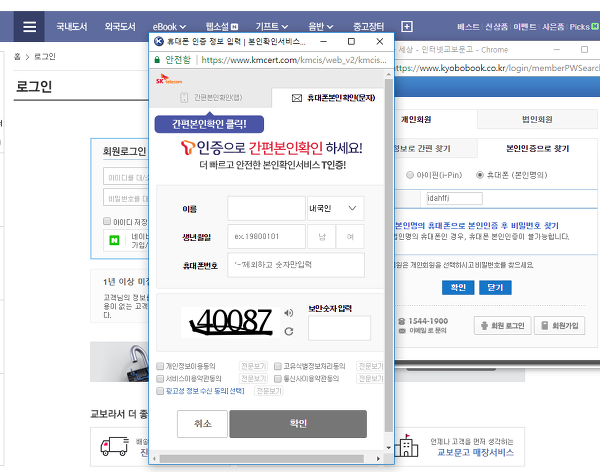Click the popup horizontal scrollbar

(x=262, y=458)
